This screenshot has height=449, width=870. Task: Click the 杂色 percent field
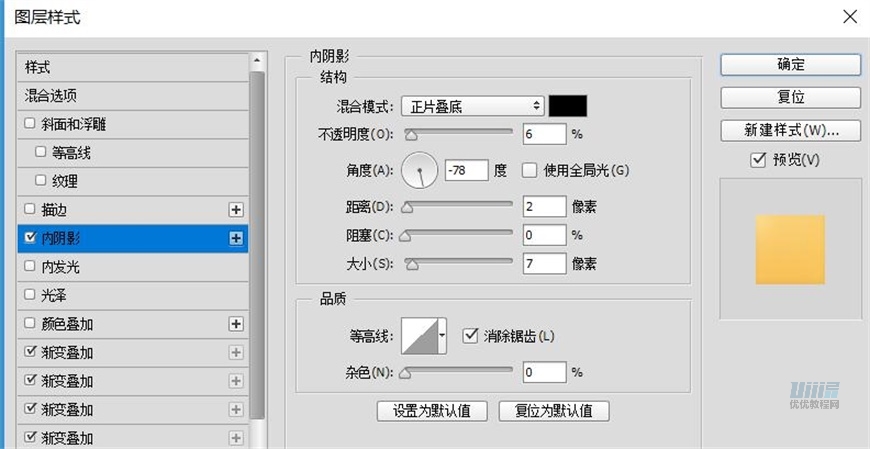pos(544,372)
